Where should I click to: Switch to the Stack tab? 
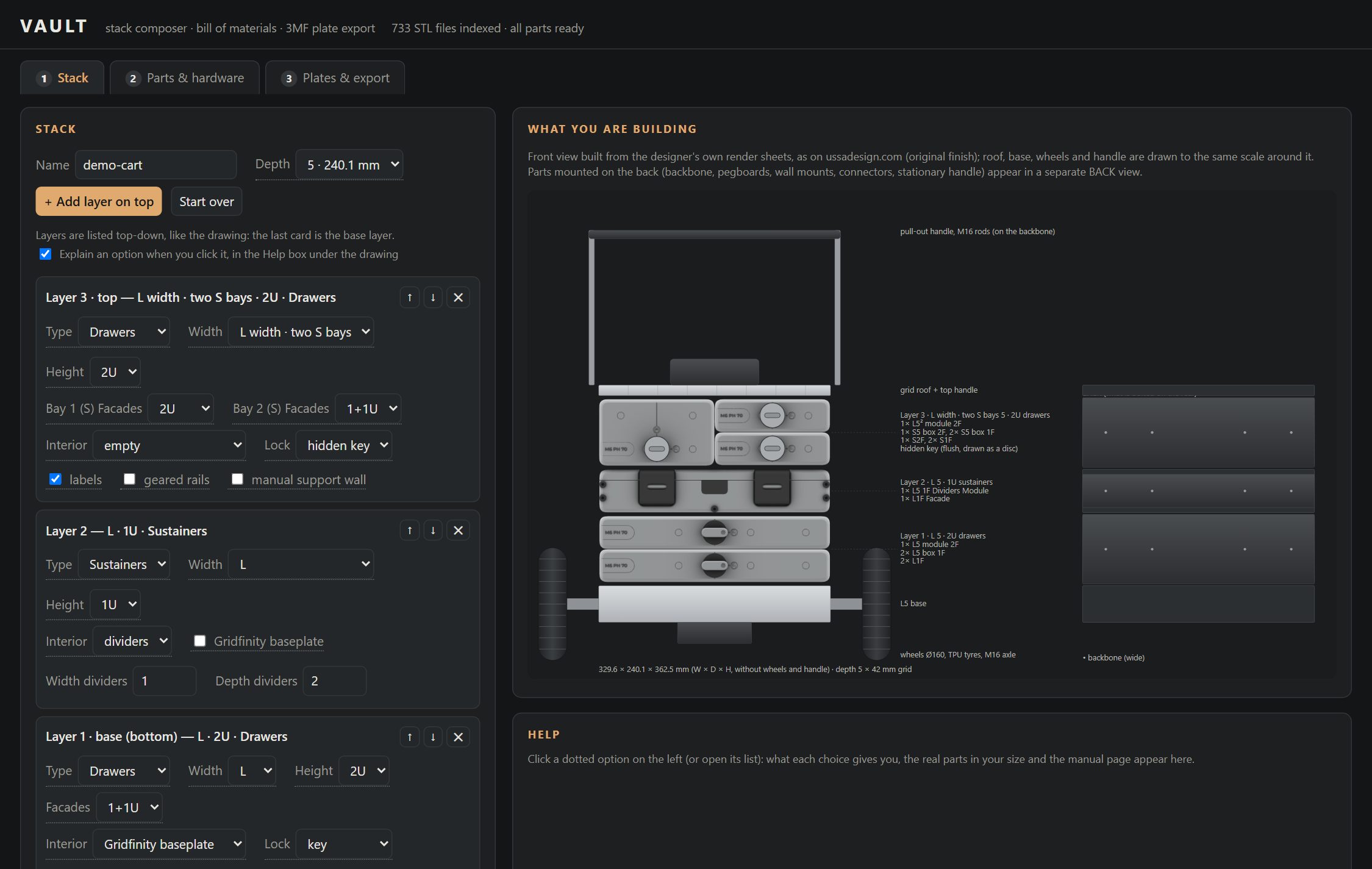(62, 78)
